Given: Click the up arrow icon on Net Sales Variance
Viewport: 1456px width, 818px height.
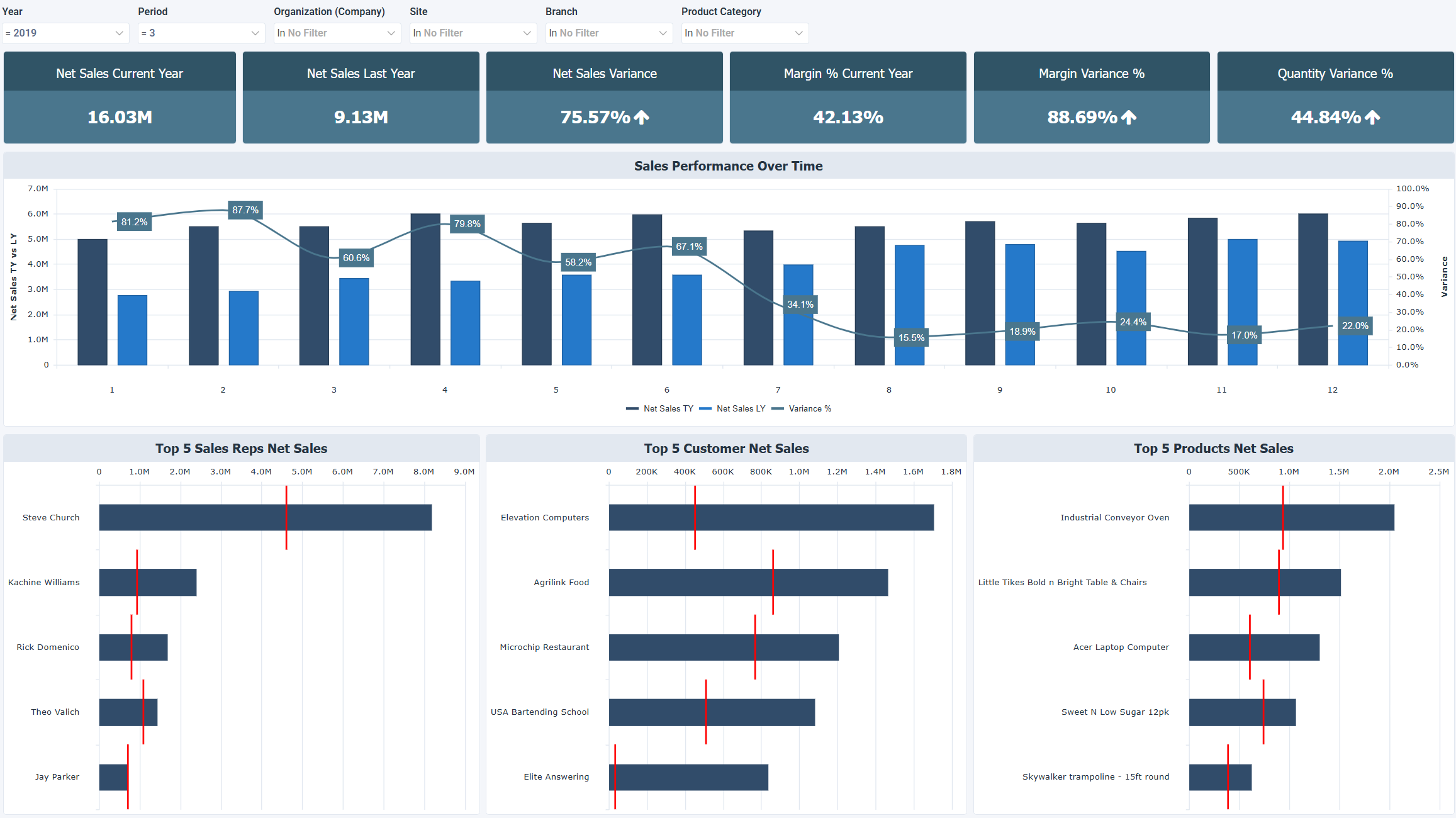Looking at the screenshot, I should click(641, 118).
